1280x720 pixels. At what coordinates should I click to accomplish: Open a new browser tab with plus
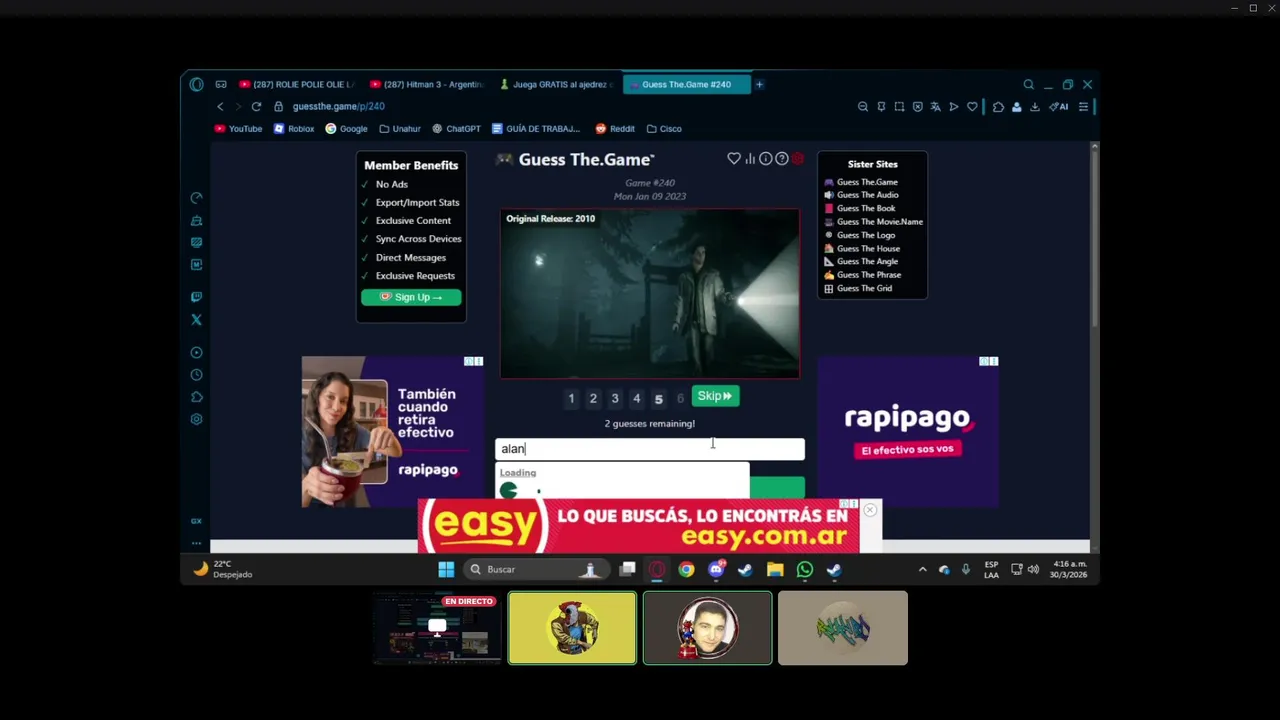coord(759,85)
